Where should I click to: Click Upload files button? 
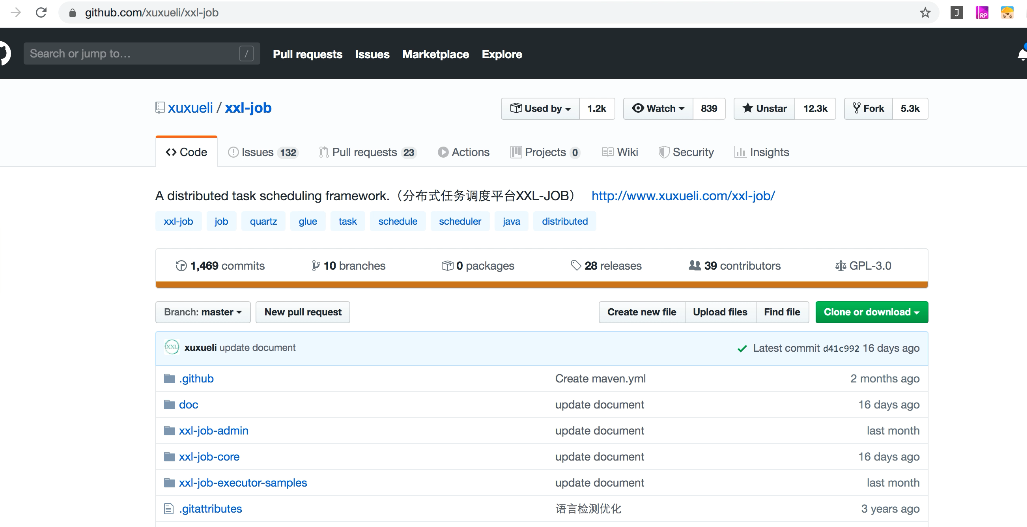720,312
